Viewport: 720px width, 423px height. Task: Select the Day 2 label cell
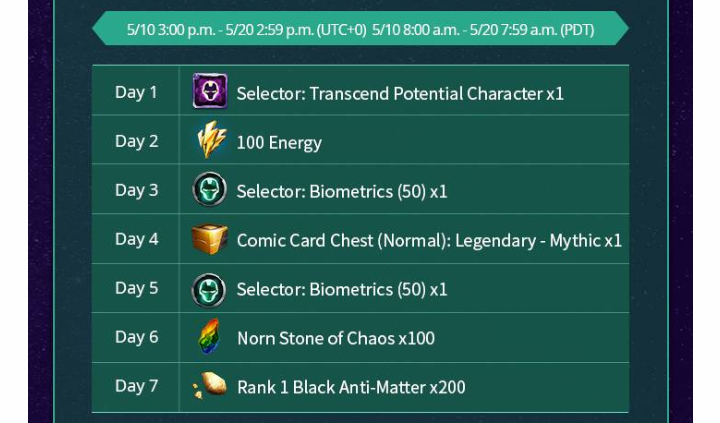point(135,140)
